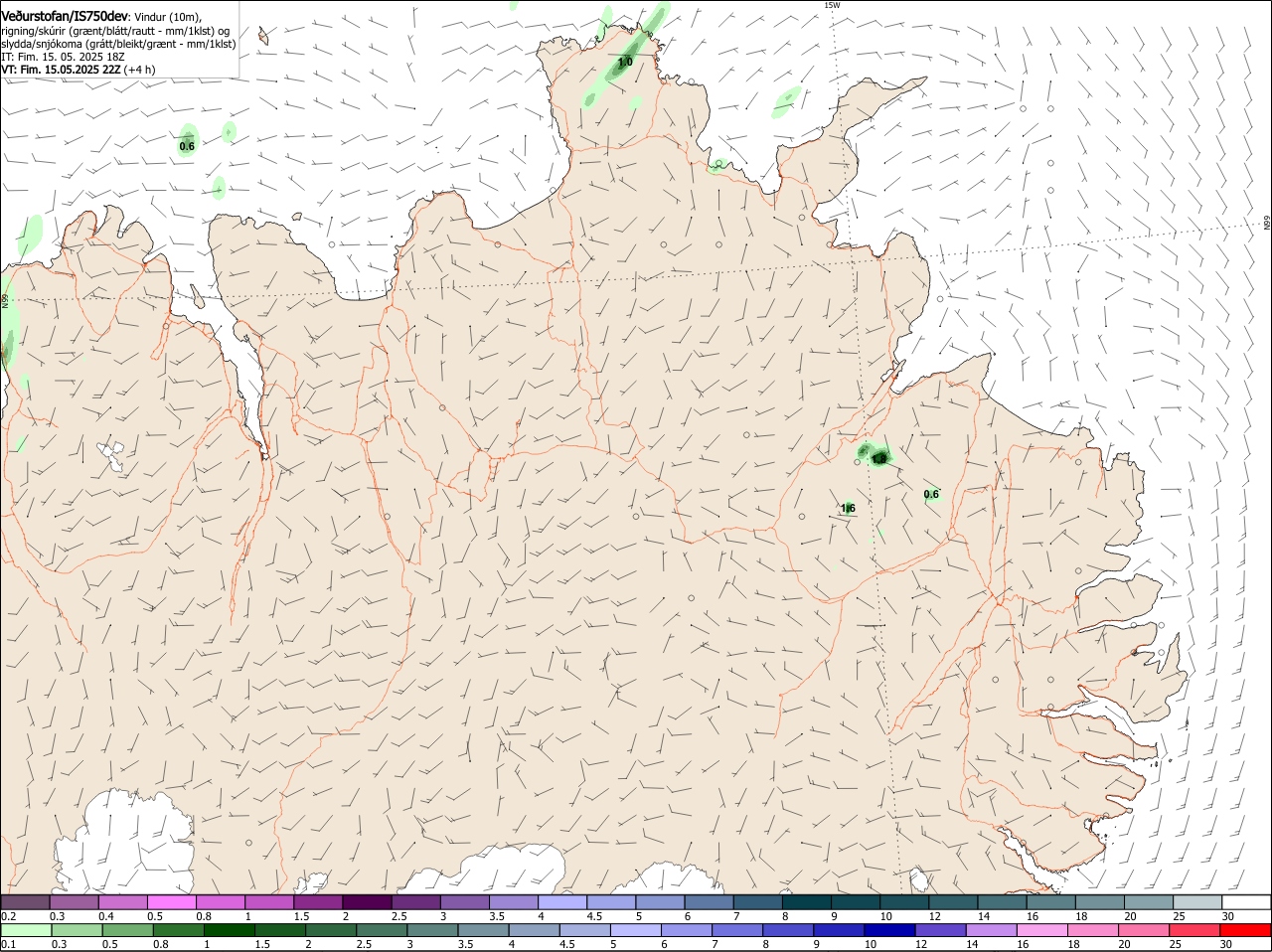Pick snow legend dark teal swatch between 9 and 10

click(x=855, y=902)
